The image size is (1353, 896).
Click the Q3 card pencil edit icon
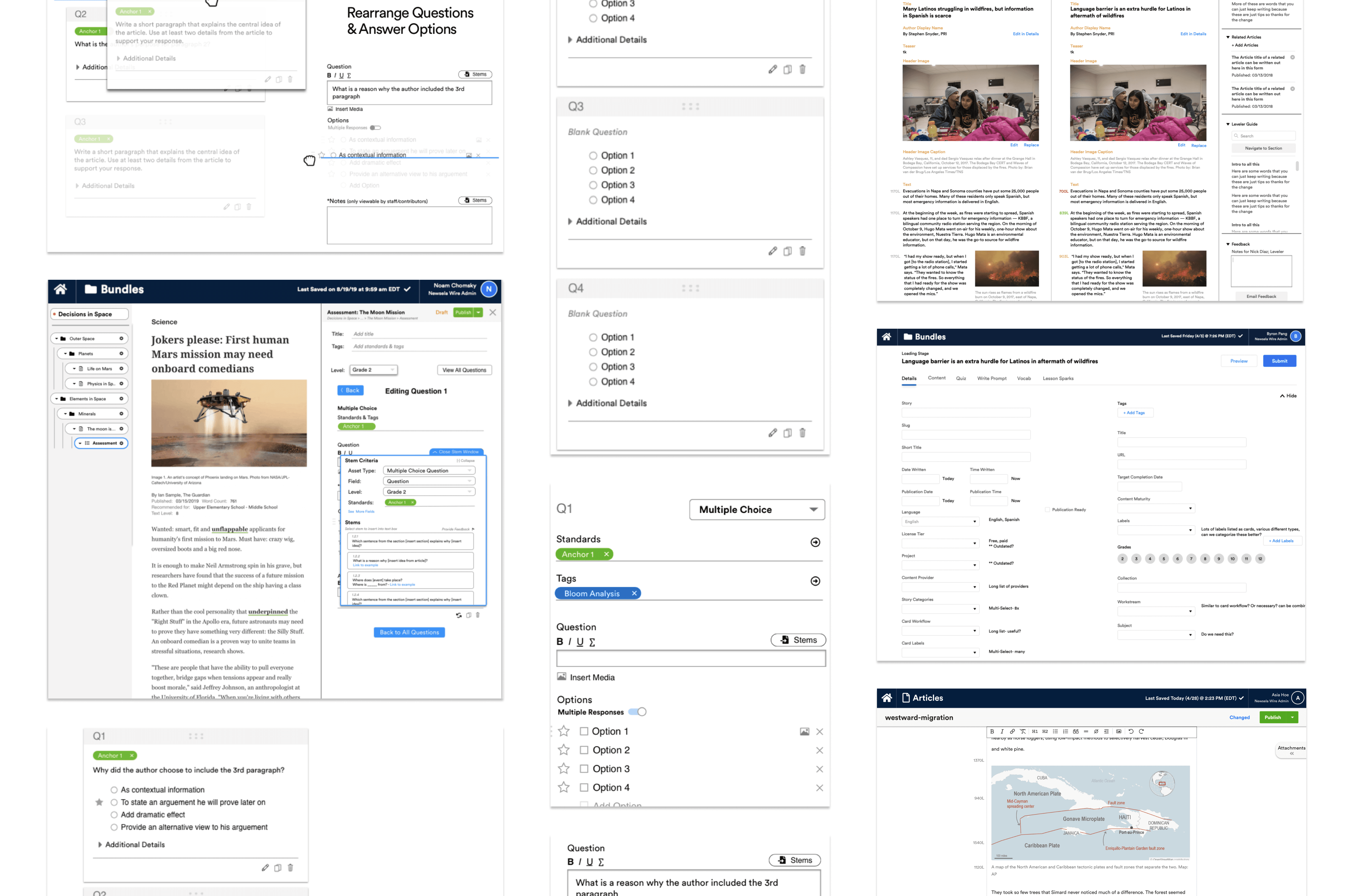[772, 251]
